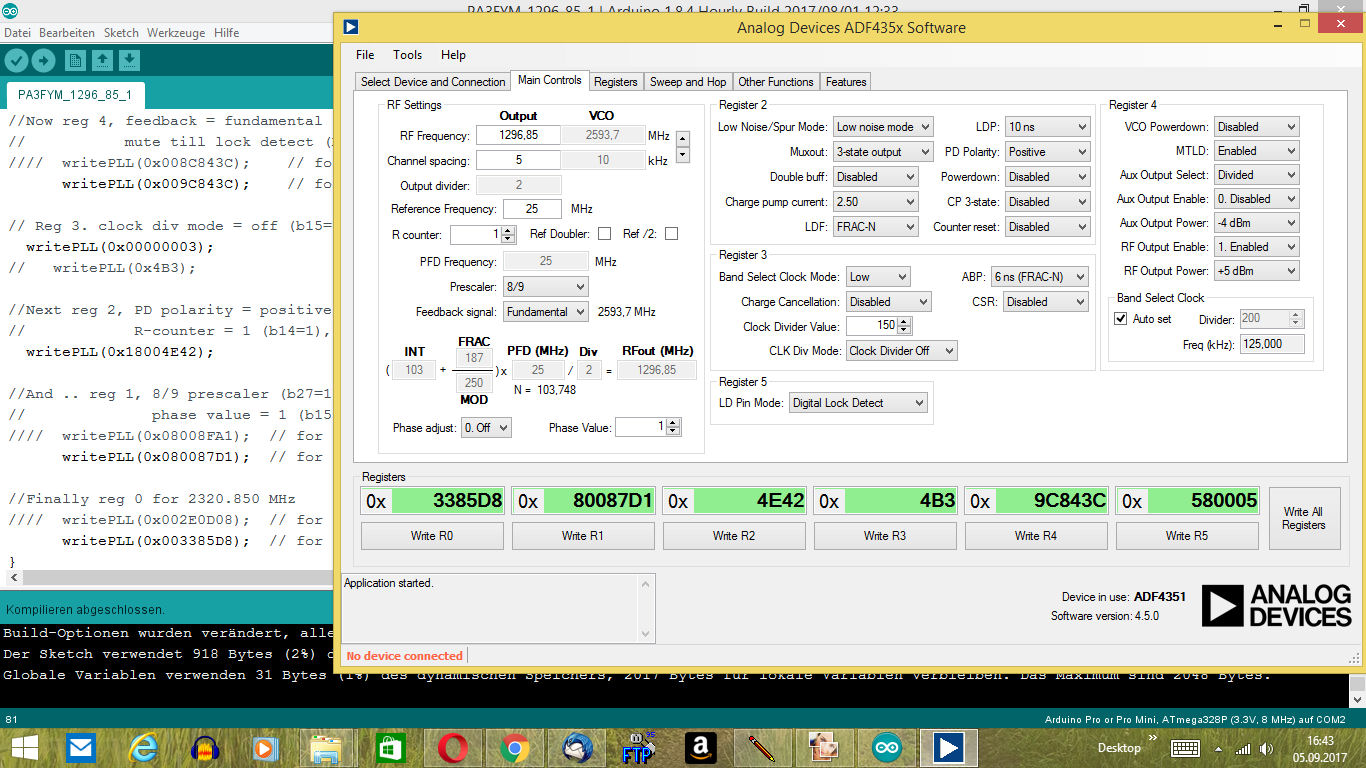Click the R counter spinner field
Image resolution: width=1366 pixels, height=768 pixels.
point(482,234)
